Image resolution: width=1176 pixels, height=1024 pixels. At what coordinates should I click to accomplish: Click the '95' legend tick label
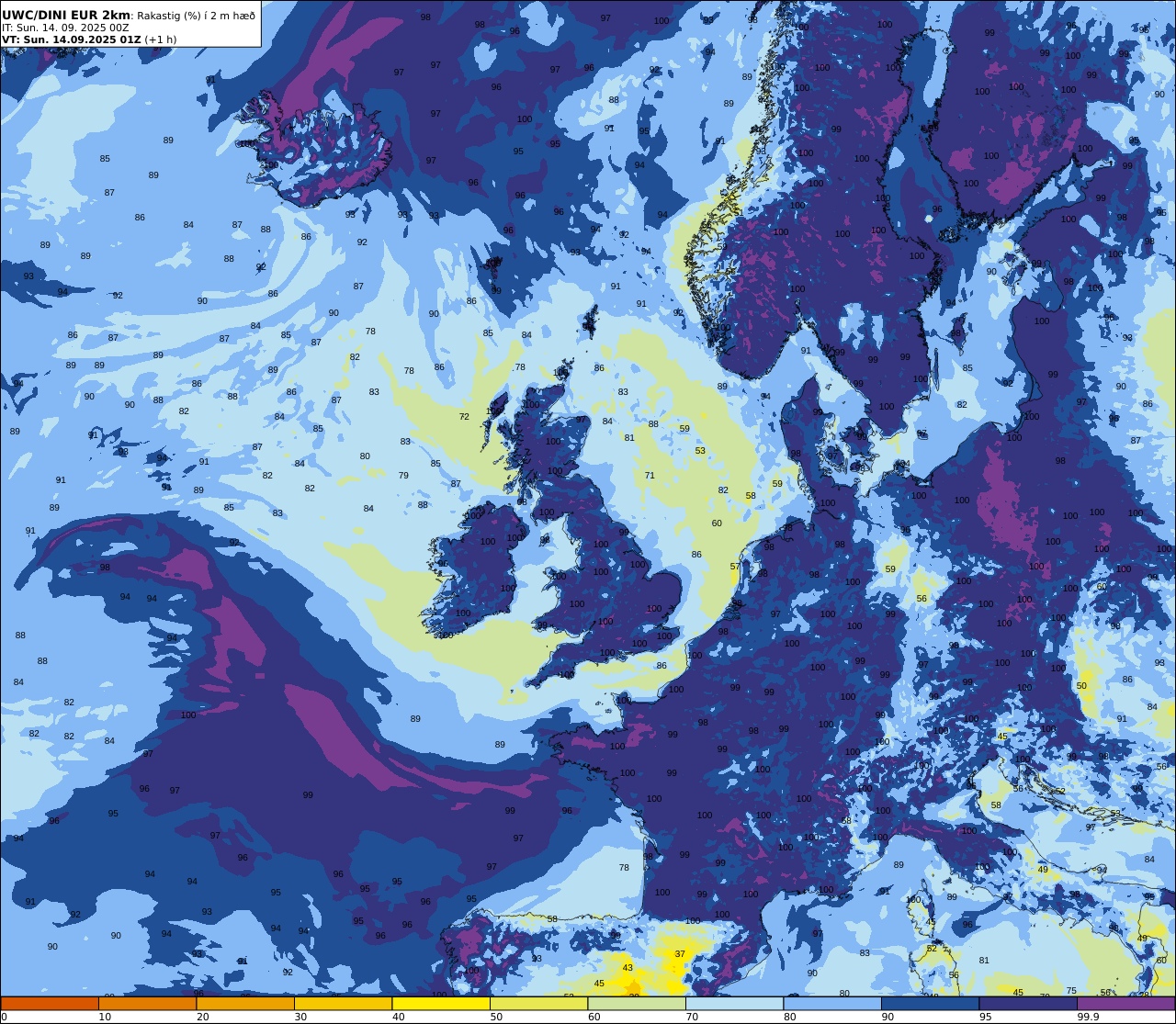985,1017
